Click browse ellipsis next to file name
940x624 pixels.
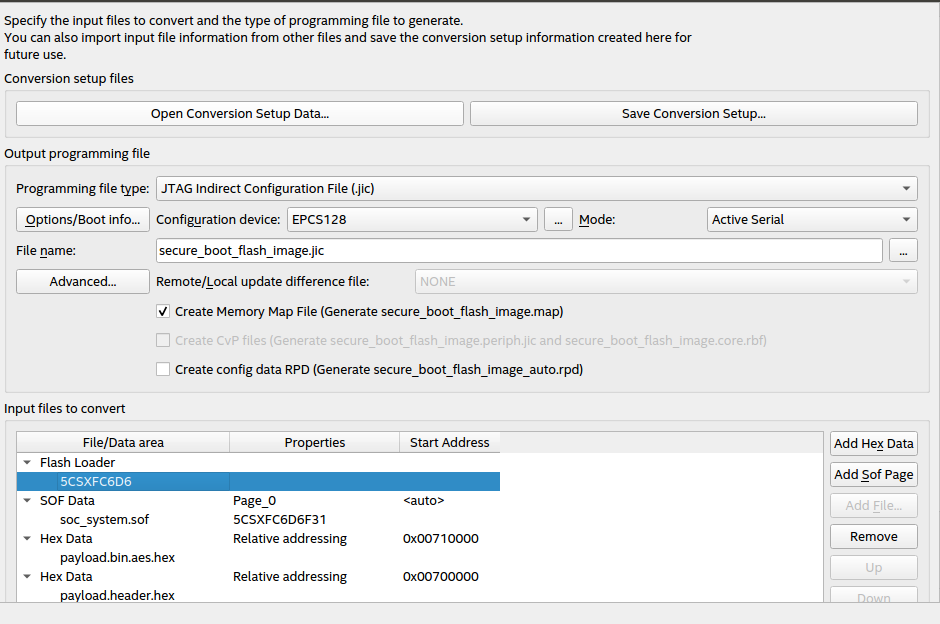tap(903, 251)
